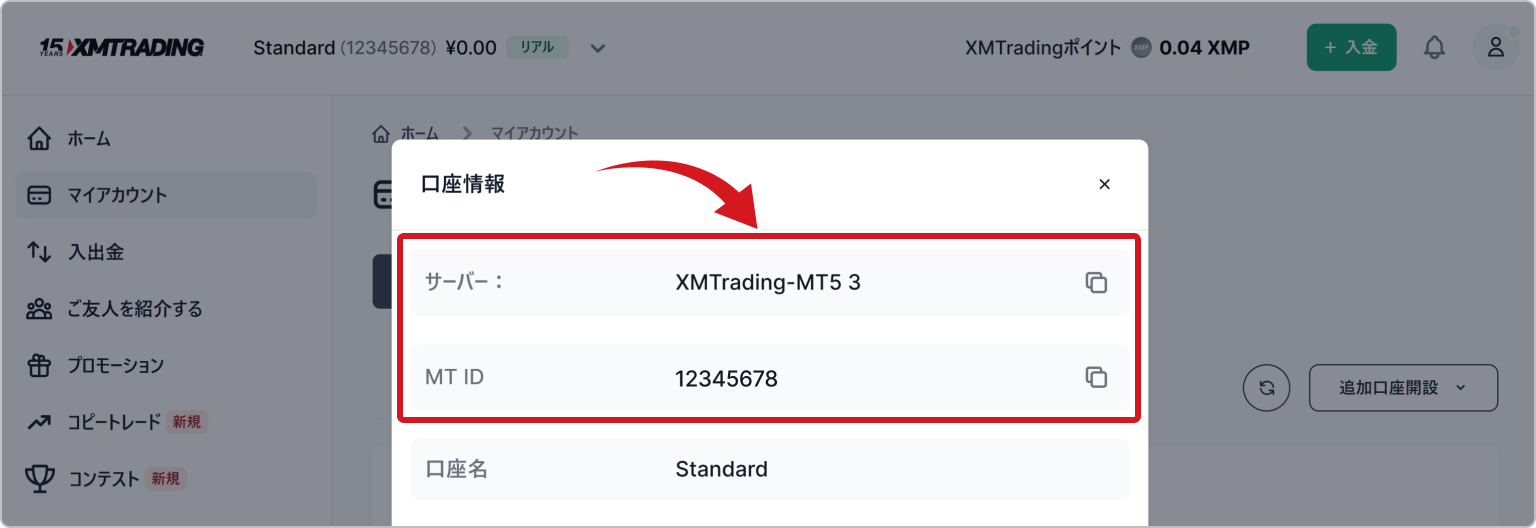Open the user profile menu
This screenshot has height=528, width=1536.
[x=1495, y=47]
